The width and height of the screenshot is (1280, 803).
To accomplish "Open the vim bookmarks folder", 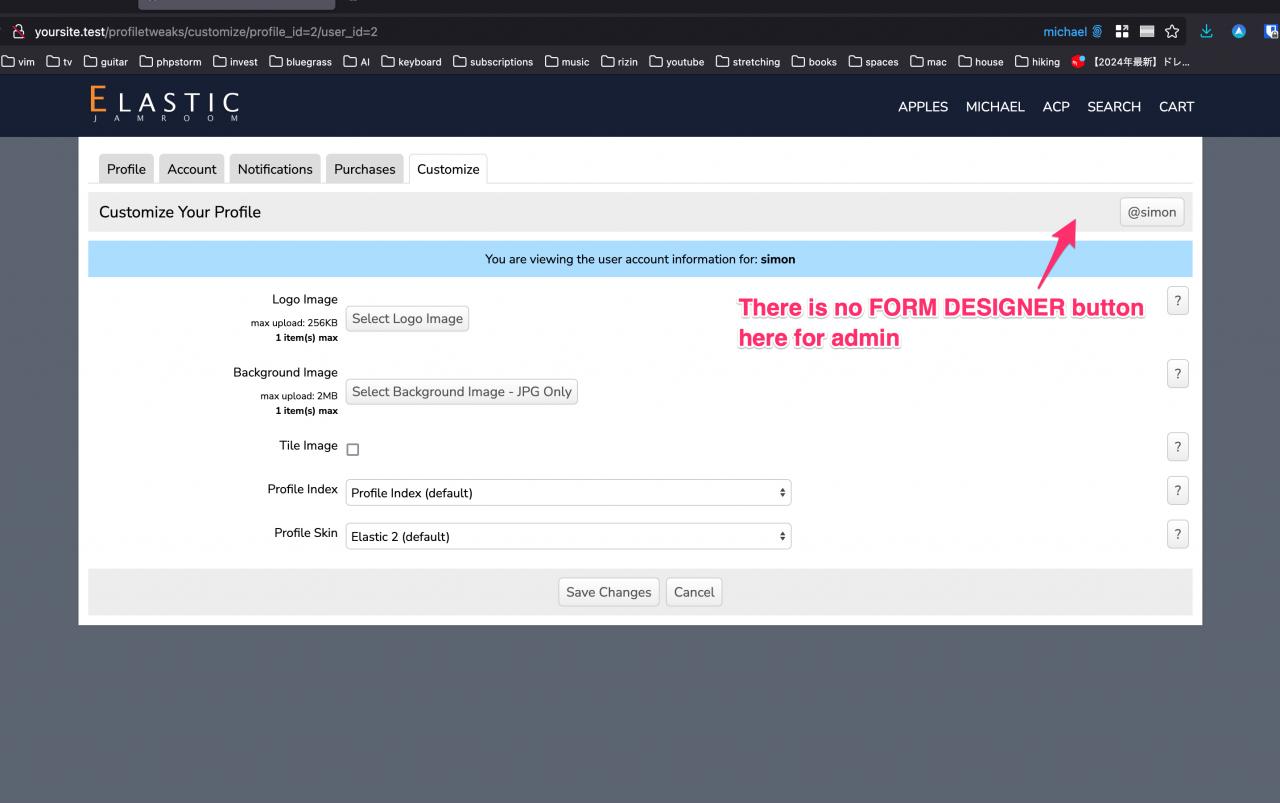I will coord(18,62).
